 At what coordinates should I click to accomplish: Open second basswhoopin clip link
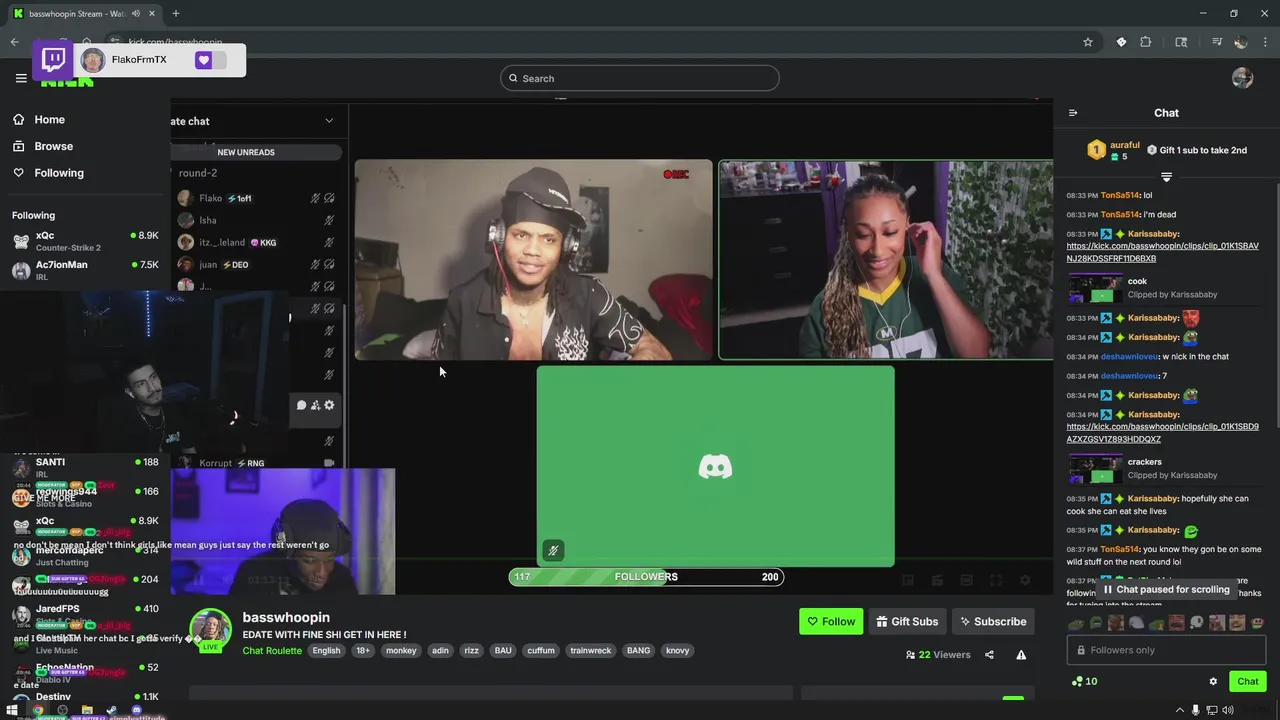click(x=1162, y=433)
